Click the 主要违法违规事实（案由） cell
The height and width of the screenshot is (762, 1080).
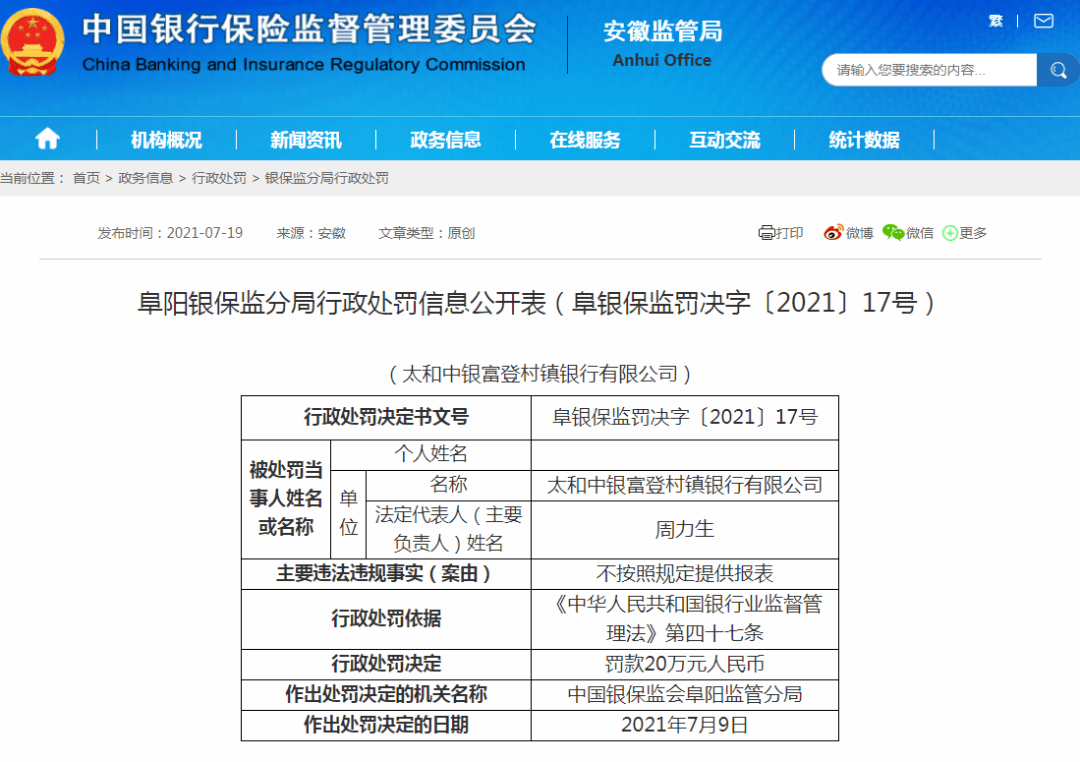(386, 573)
